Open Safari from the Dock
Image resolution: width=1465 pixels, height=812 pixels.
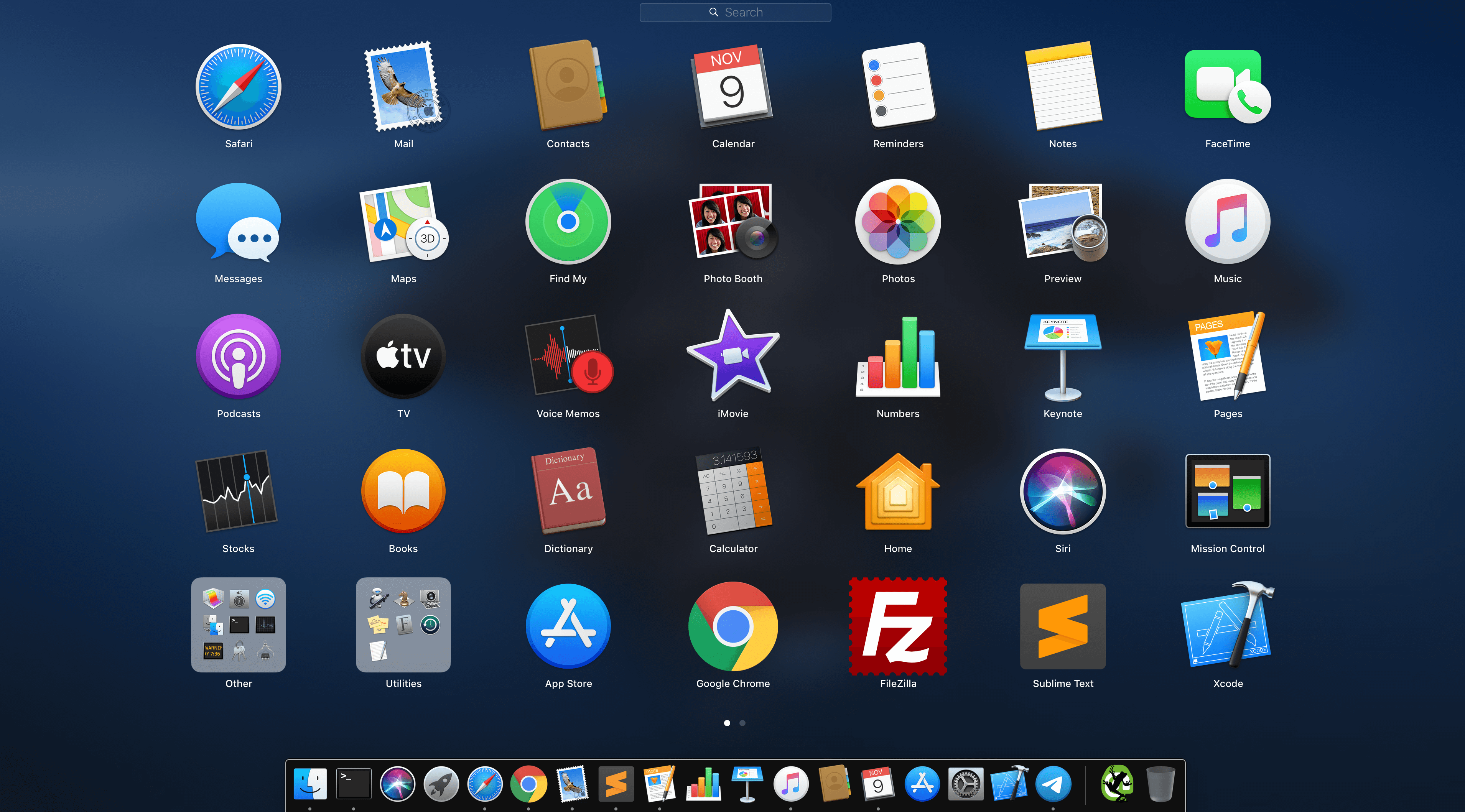click(485, 784)
